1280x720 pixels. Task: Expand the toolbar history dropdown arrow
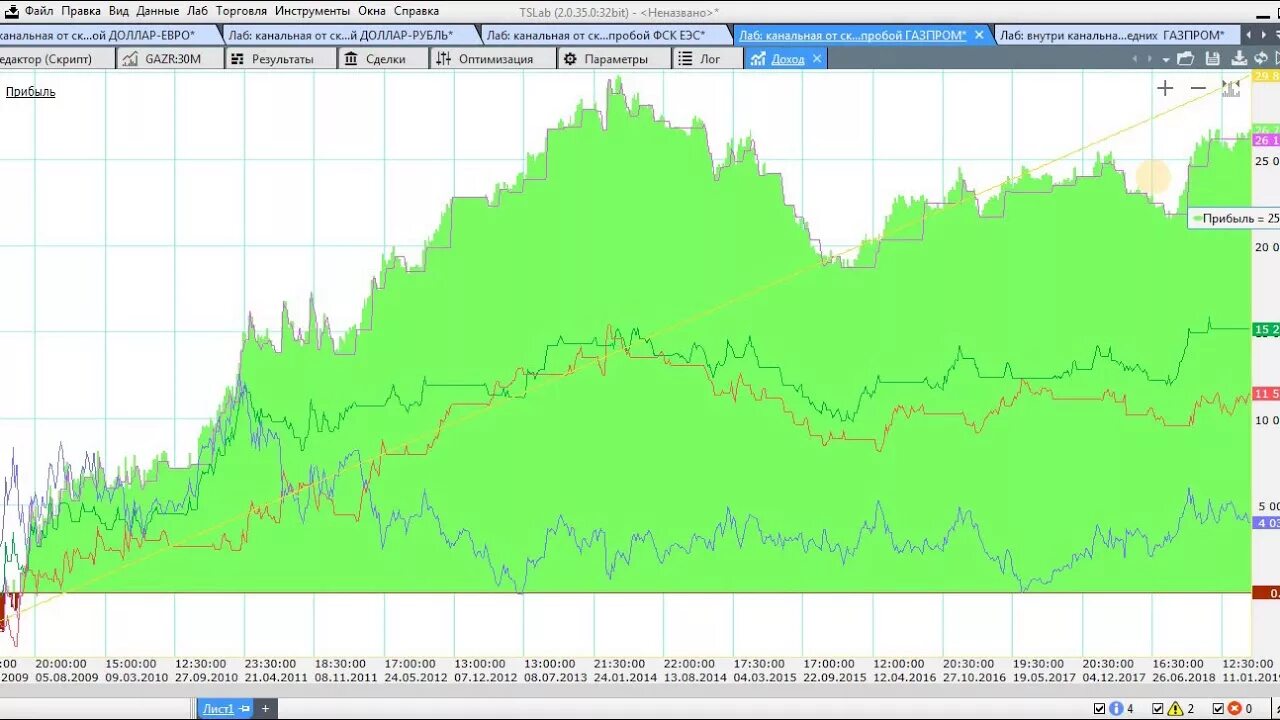pos(1167,59)
